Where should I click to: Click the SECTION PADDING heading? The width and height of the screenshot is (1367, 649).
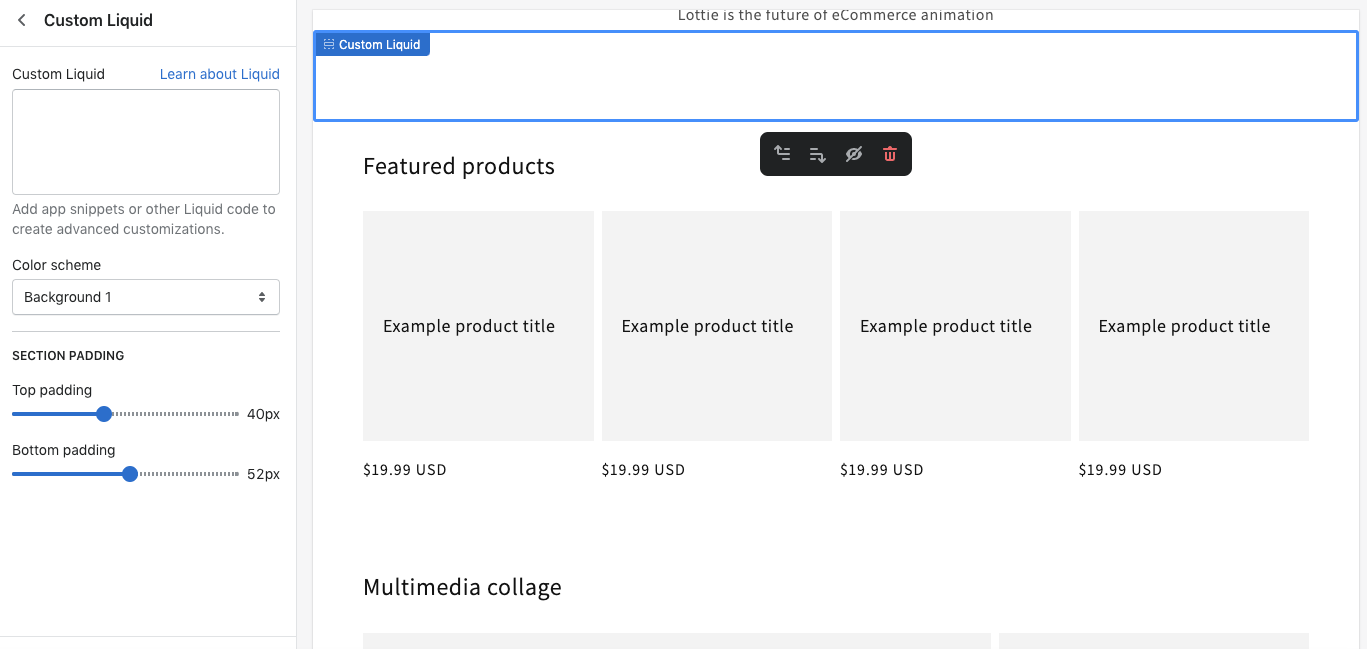pos(68,355)
